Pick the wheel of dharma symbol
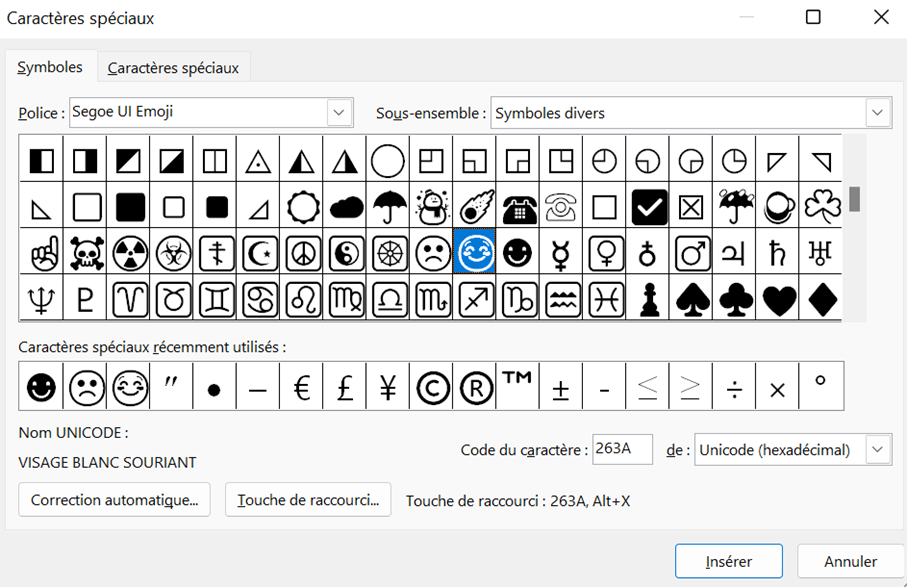 (389, 253)
